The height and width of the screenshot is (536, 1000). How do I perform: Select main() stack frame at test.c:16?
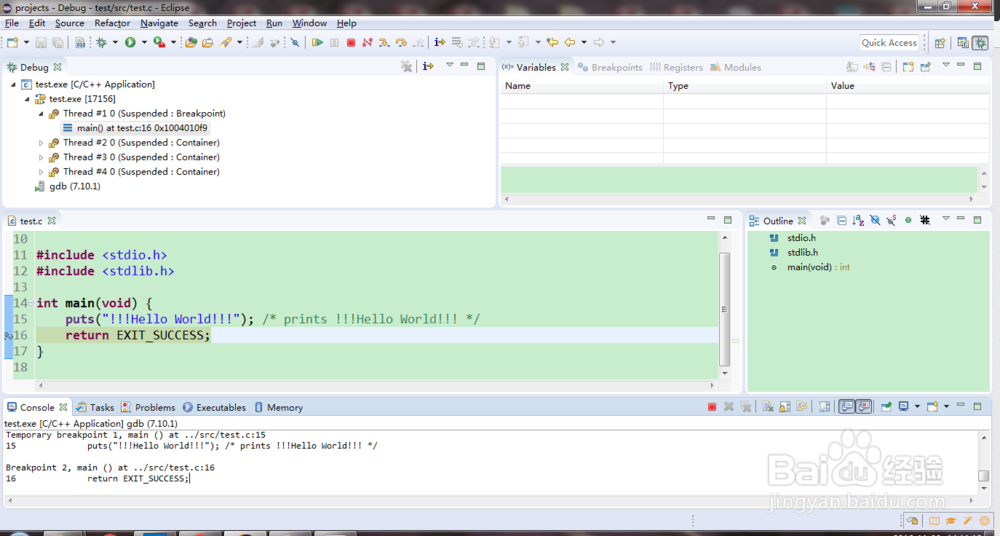click(x=136, y=128)
